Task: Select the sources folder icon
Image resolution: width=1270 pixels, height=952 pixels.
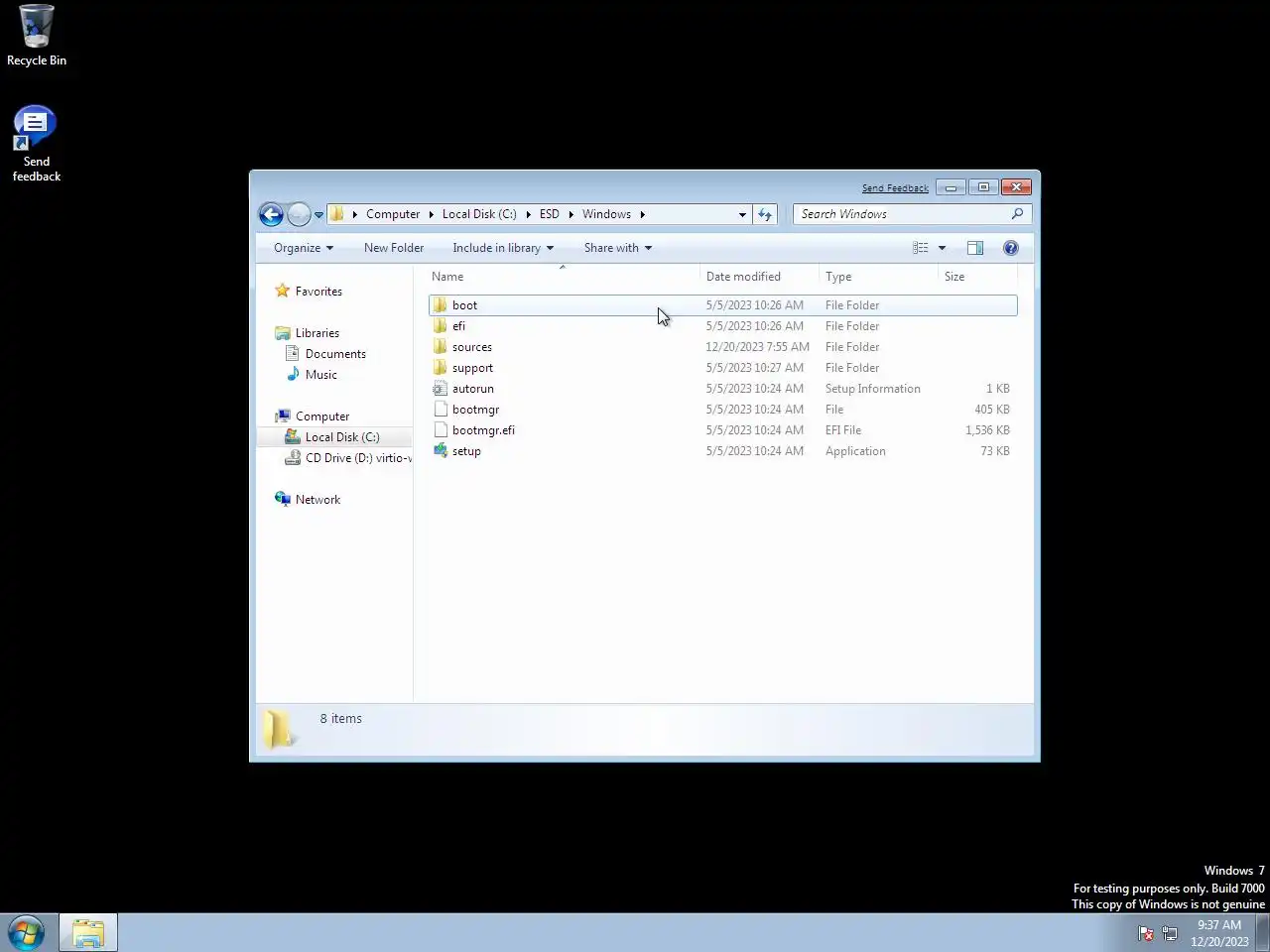Action: (441, 347)
